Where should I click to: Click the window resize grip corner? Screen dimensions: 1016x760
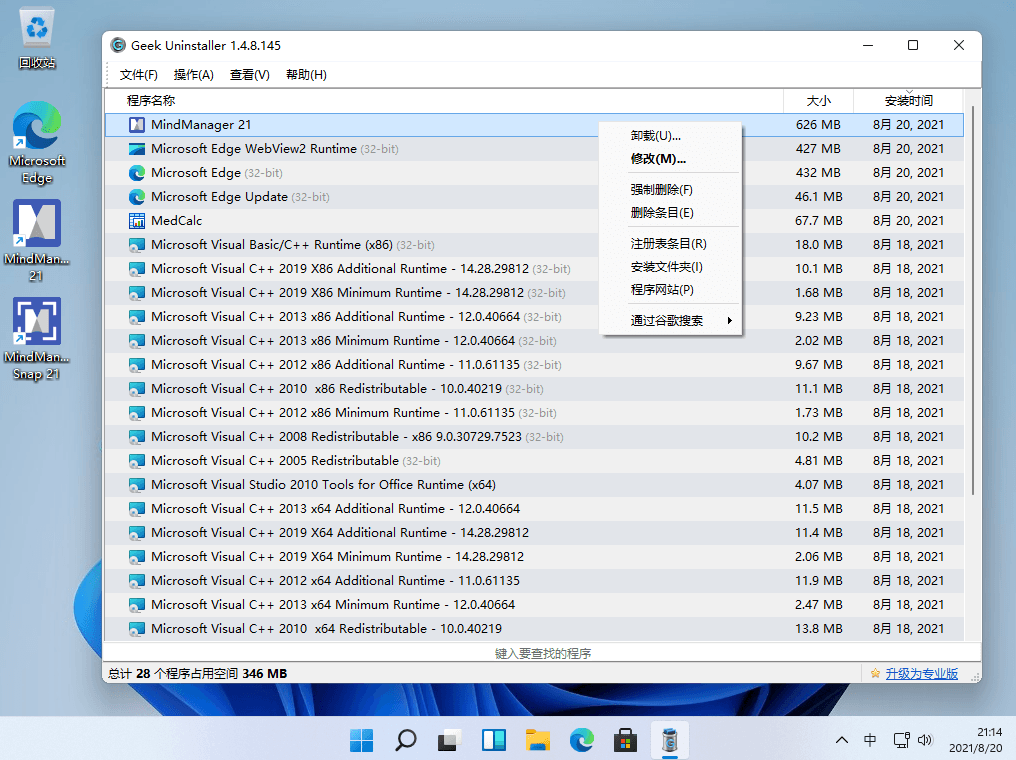click(x=976, y=677)
